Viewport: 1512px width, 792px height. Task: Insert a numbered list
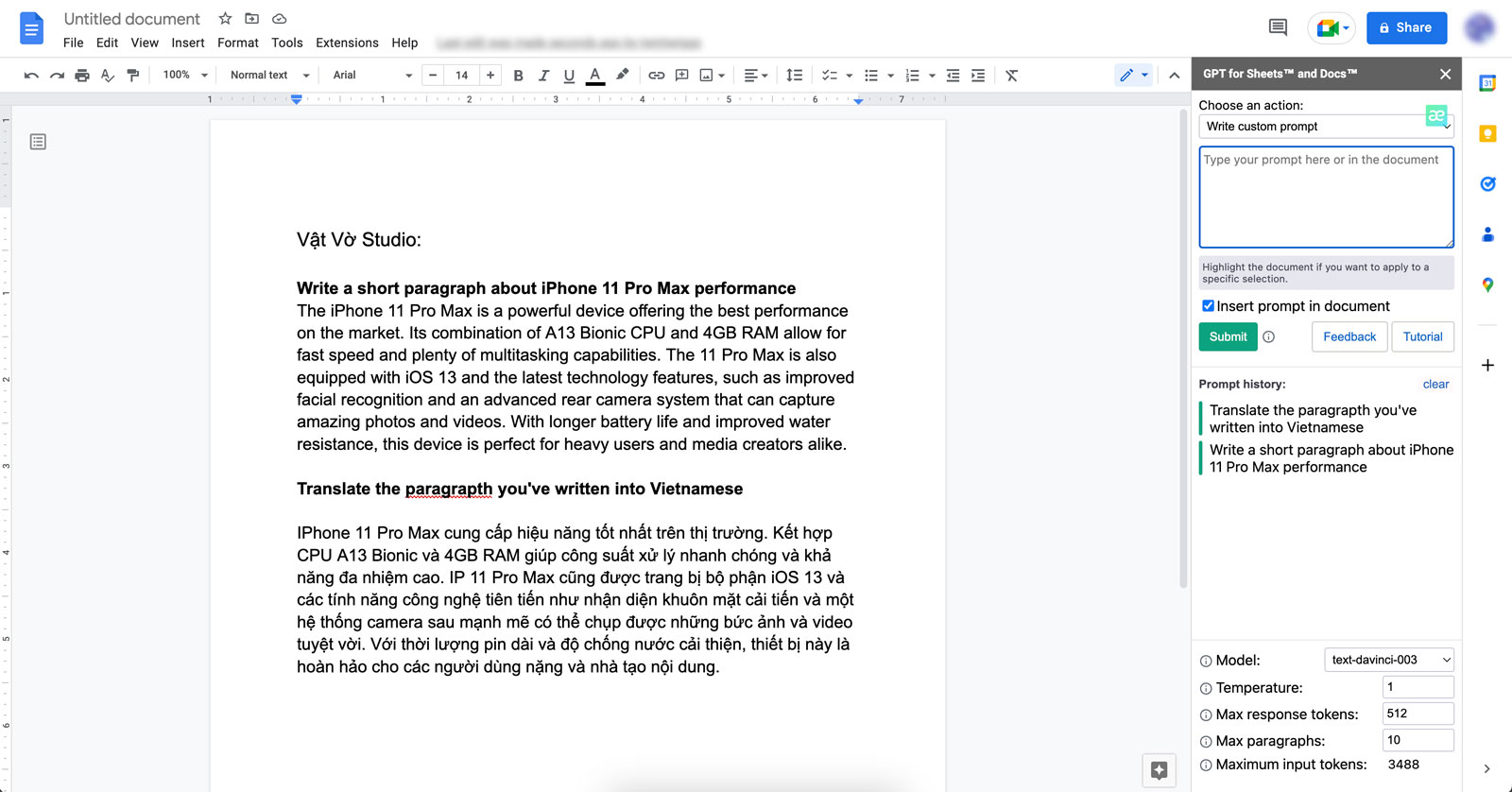tap(912, 76)
